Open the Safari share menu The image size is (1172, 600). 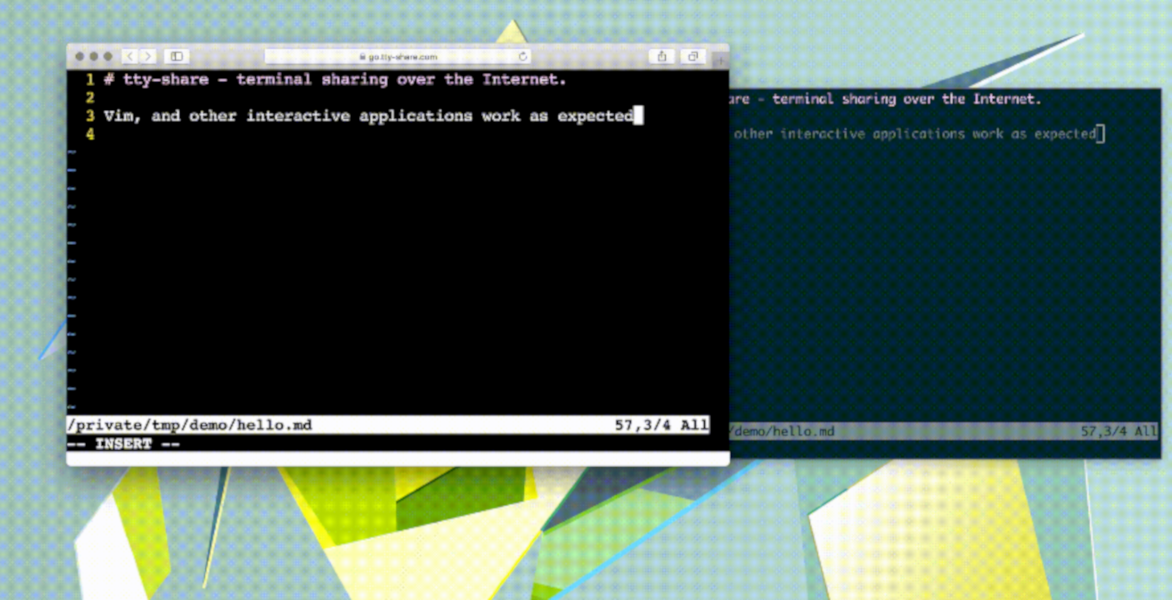[661, 57]
